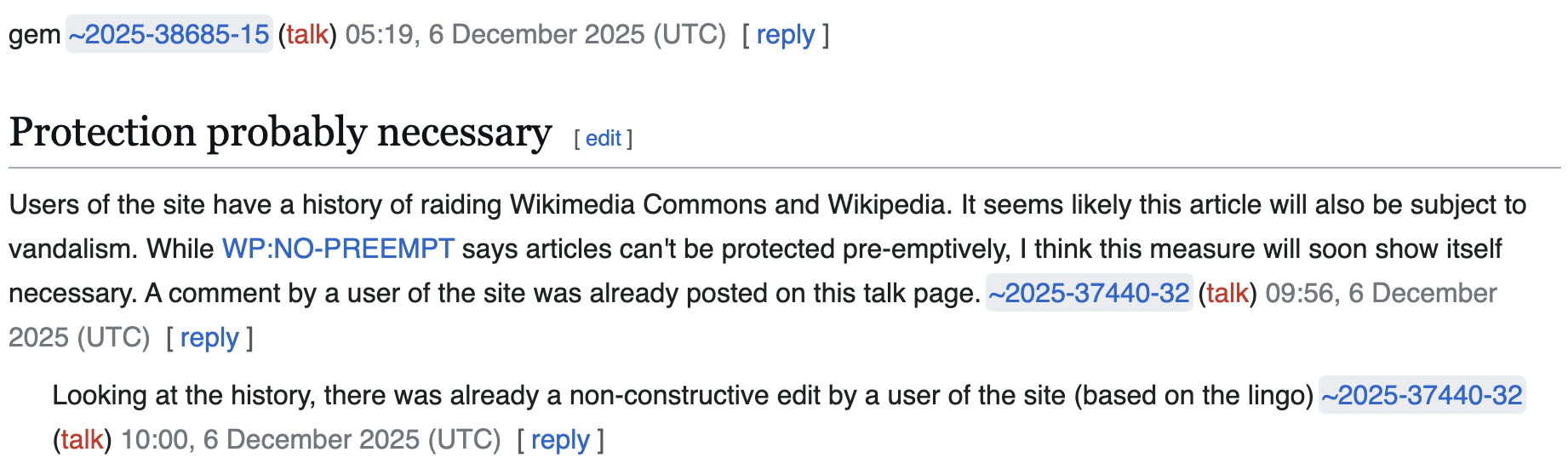
Task: Reply to the 10:00 indented comment
Action: [560, 440]
